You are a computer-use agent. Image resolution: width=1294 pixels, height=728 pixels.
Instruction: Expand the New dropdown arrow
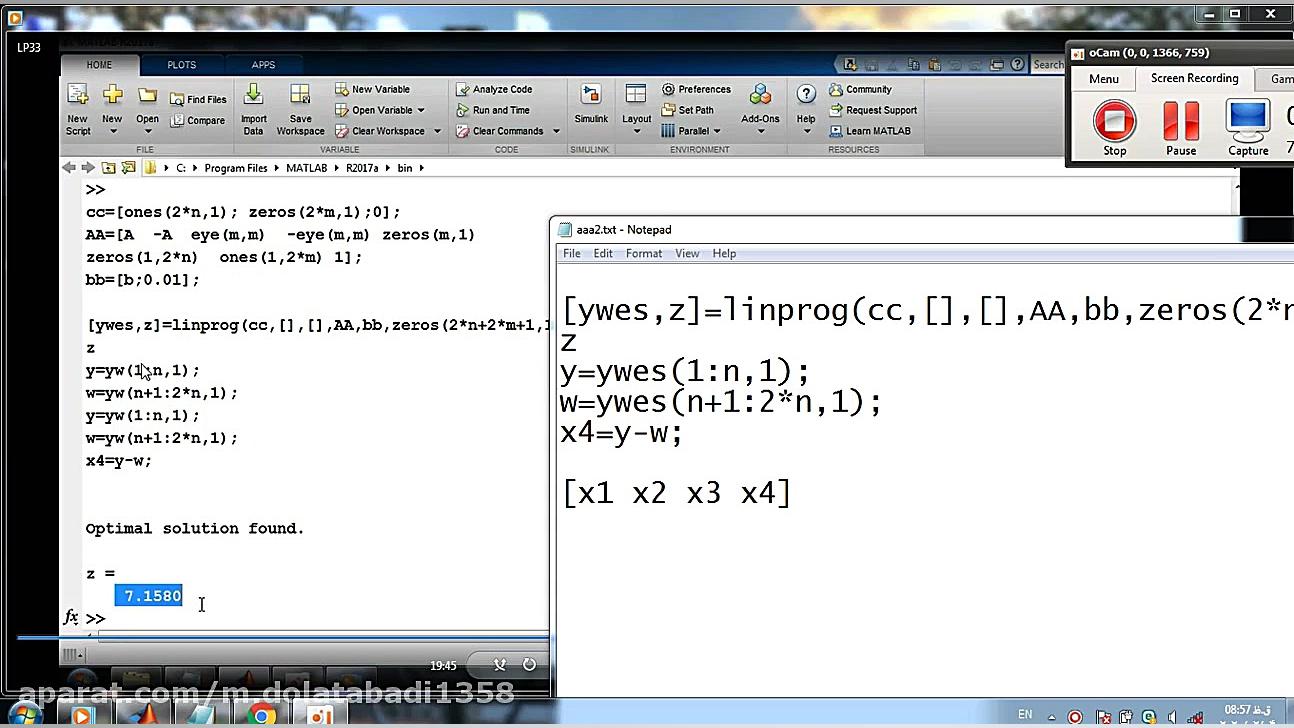[112, 132]
